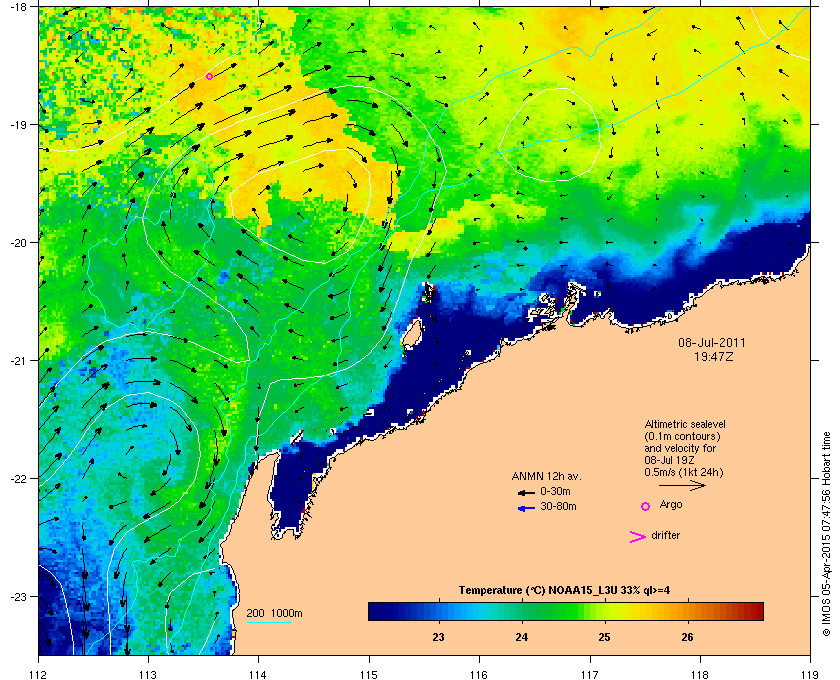Click latitude axis label -20
Screen dimensions: 840x680
(18, 242)
